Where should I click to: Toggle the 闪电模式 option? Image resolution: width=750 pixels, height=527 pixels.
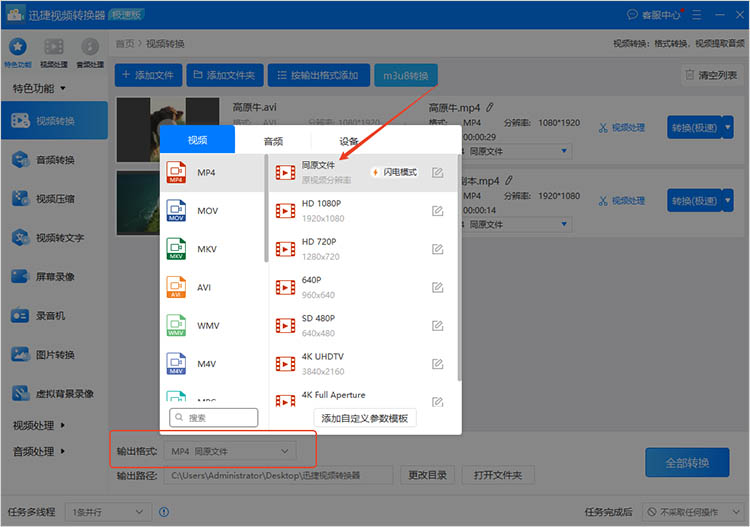[395, 172]
